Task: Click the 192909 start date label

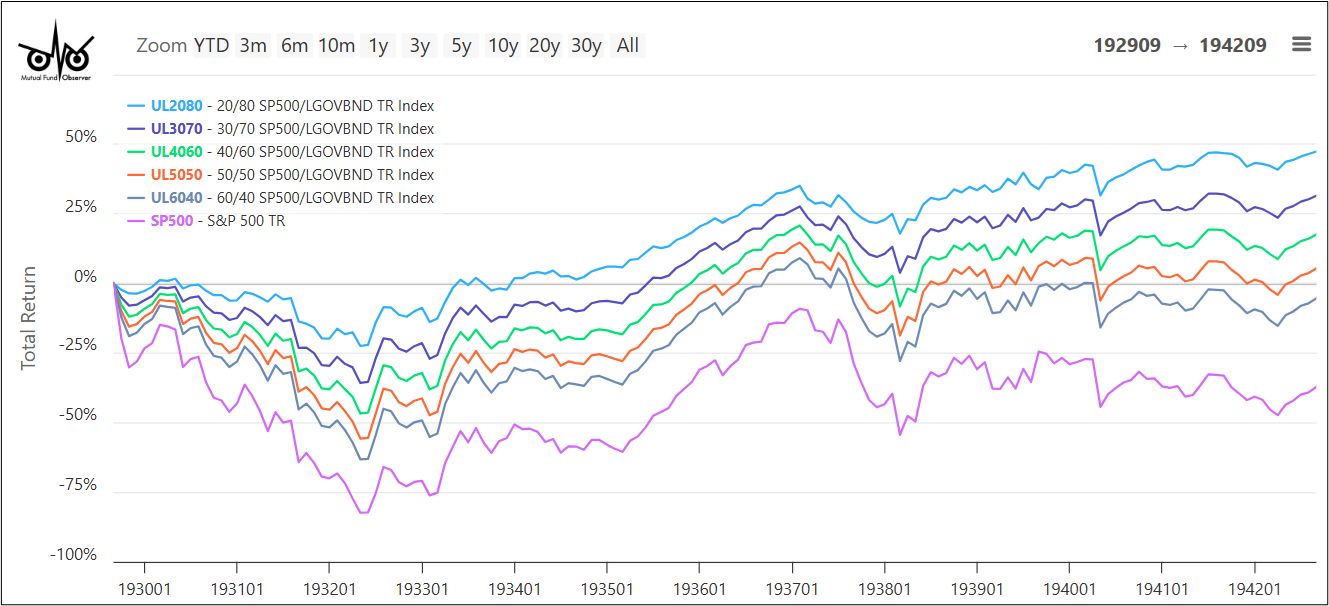Action: coord(1127,45)
